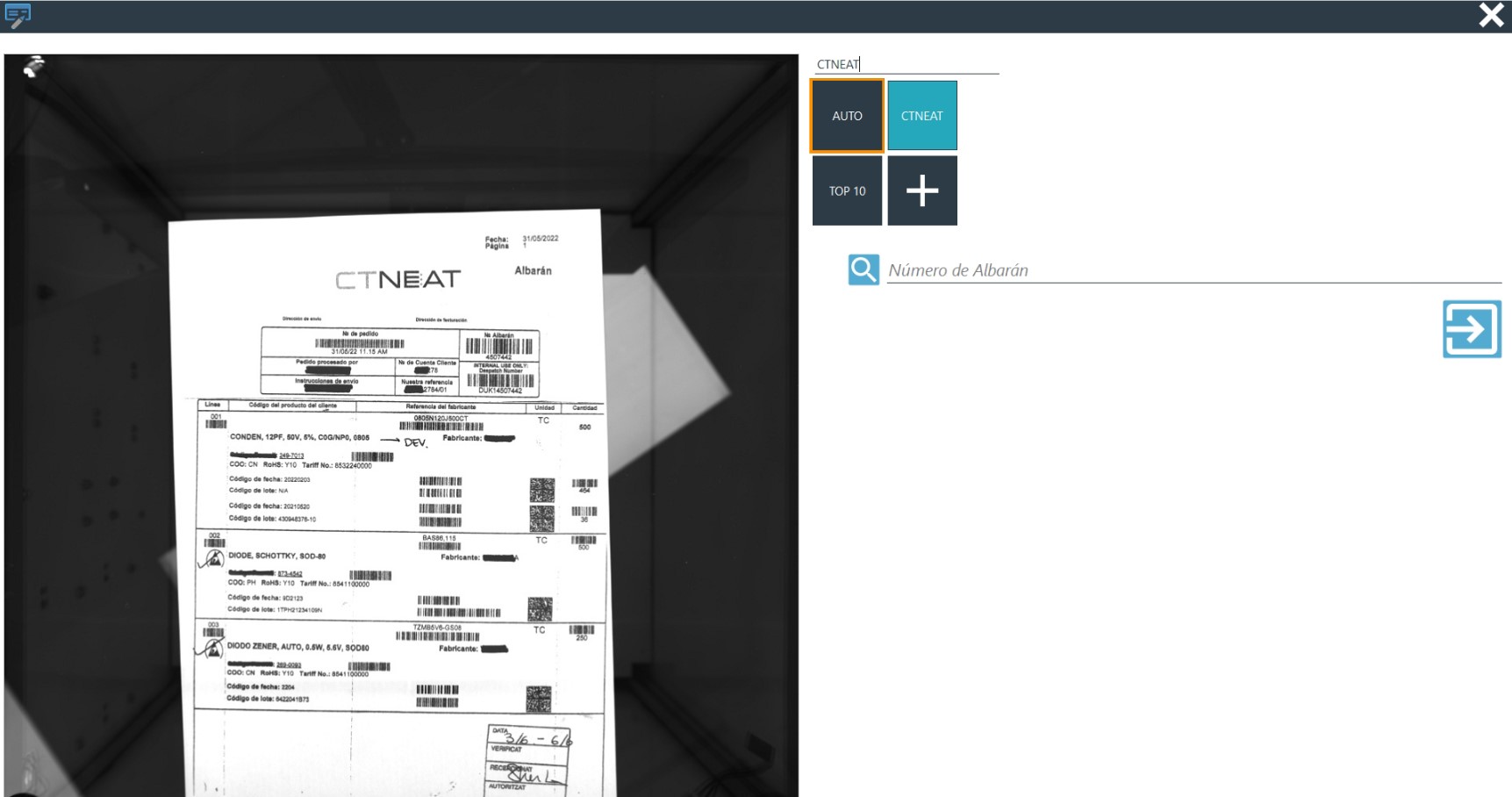
Task: Click the Nº de pedido barcode
Action: click(360, 343)
